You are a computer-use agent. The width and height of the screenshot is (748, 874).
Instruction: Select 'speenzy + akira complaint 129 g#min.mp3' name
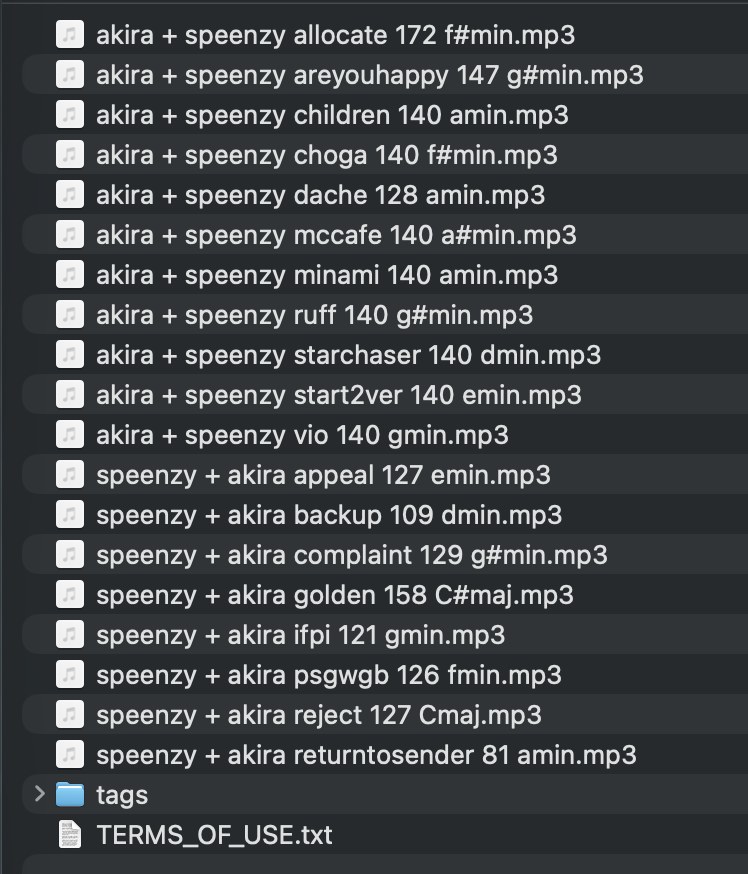click(x=352, y=555)
